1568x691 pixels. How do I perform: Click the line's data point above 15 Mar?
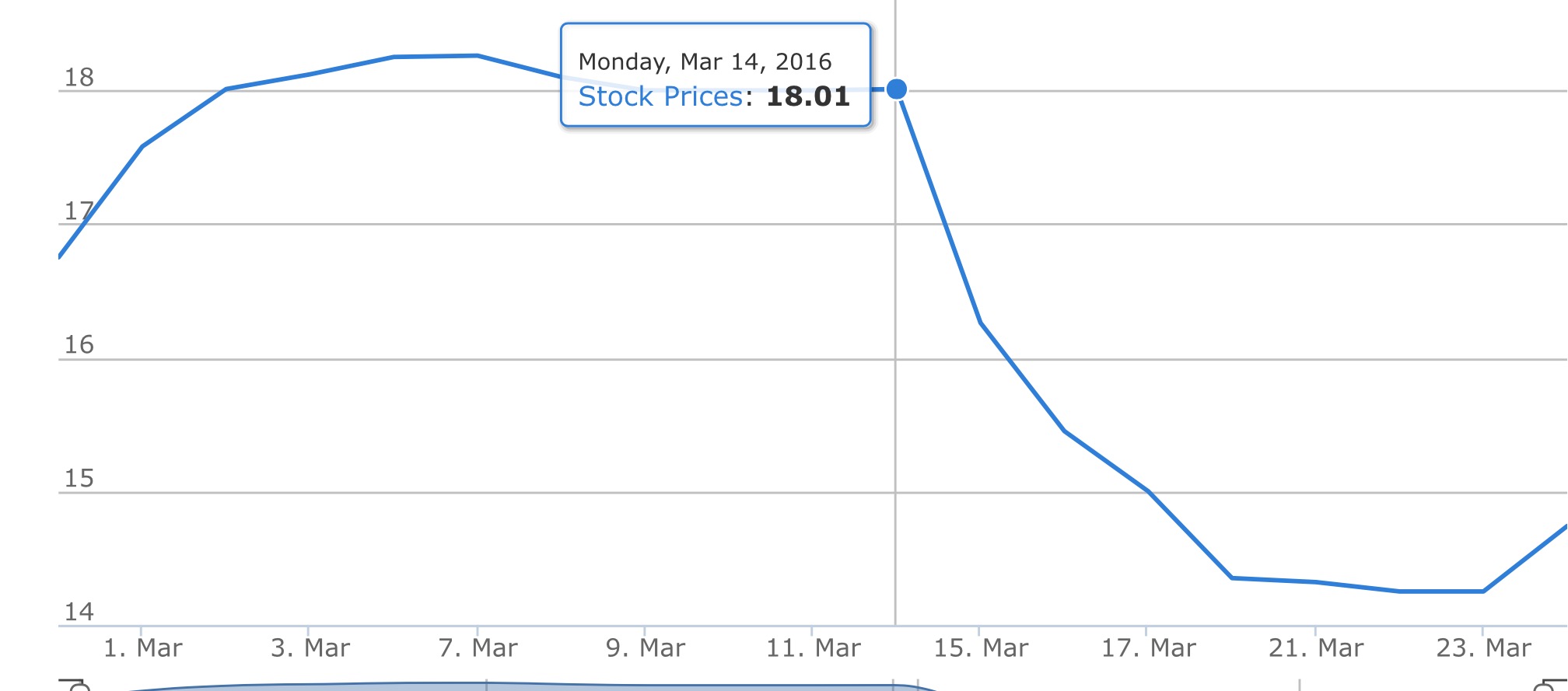[x=981, y=323]
